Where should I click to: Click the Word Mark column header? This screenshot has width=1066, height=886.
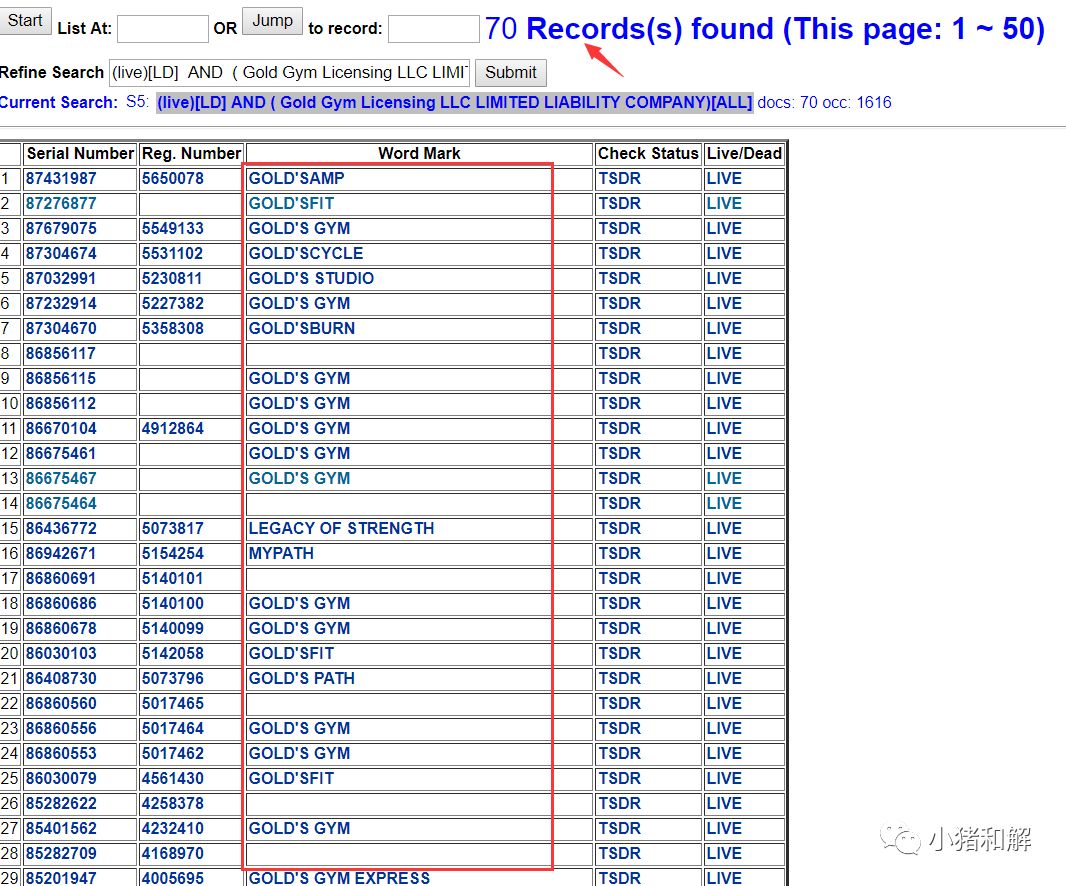[x=419, y=154]
